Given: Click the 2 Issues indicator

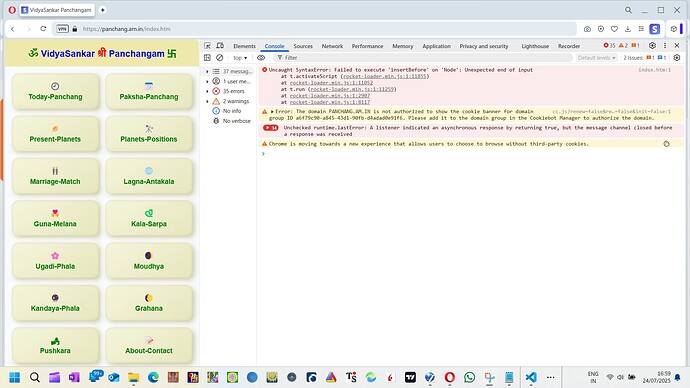Looking at the screenshot, I should point(644,58).
